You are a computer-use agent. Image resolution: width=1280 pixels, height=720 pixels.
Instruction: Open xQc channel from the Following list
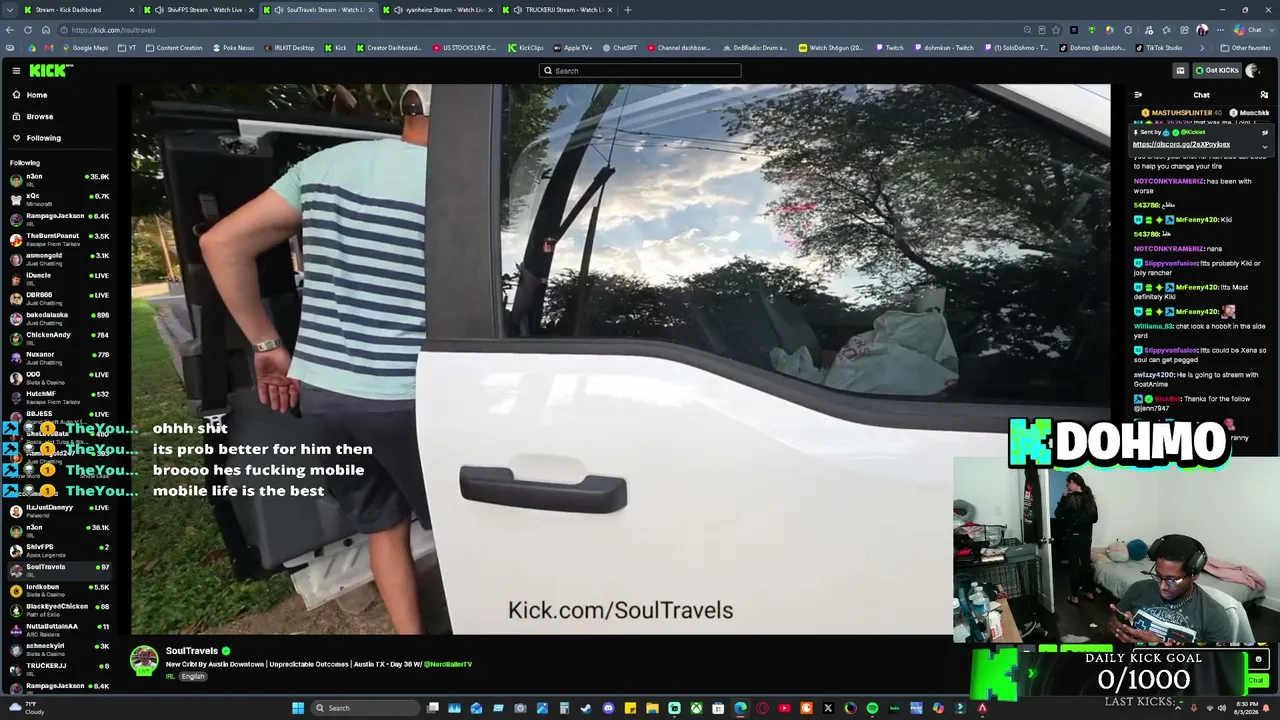coord(60,199)
